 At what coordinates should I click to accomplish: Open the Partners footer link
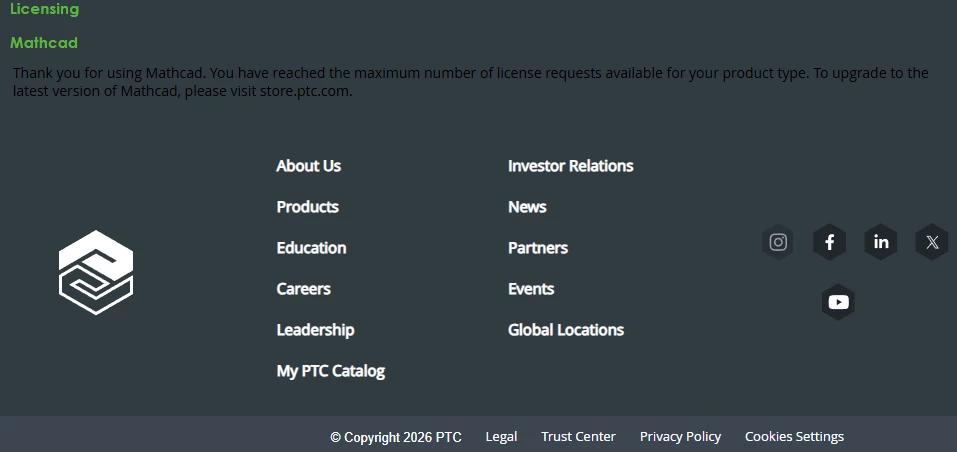(x=537, y=248)
